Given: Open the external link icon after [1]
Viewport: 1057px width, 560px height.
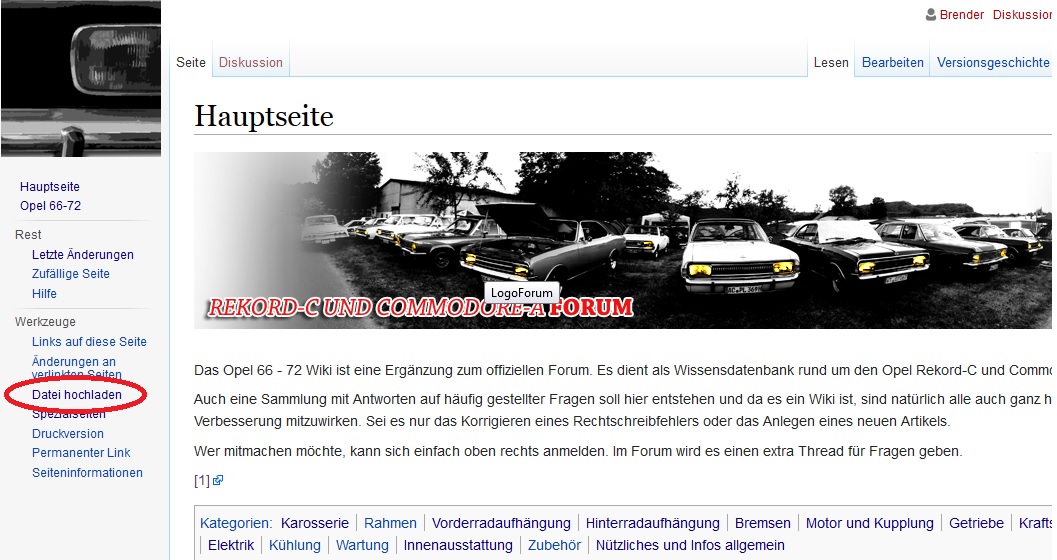Looking at the screenshot, I should pos(218,480).
